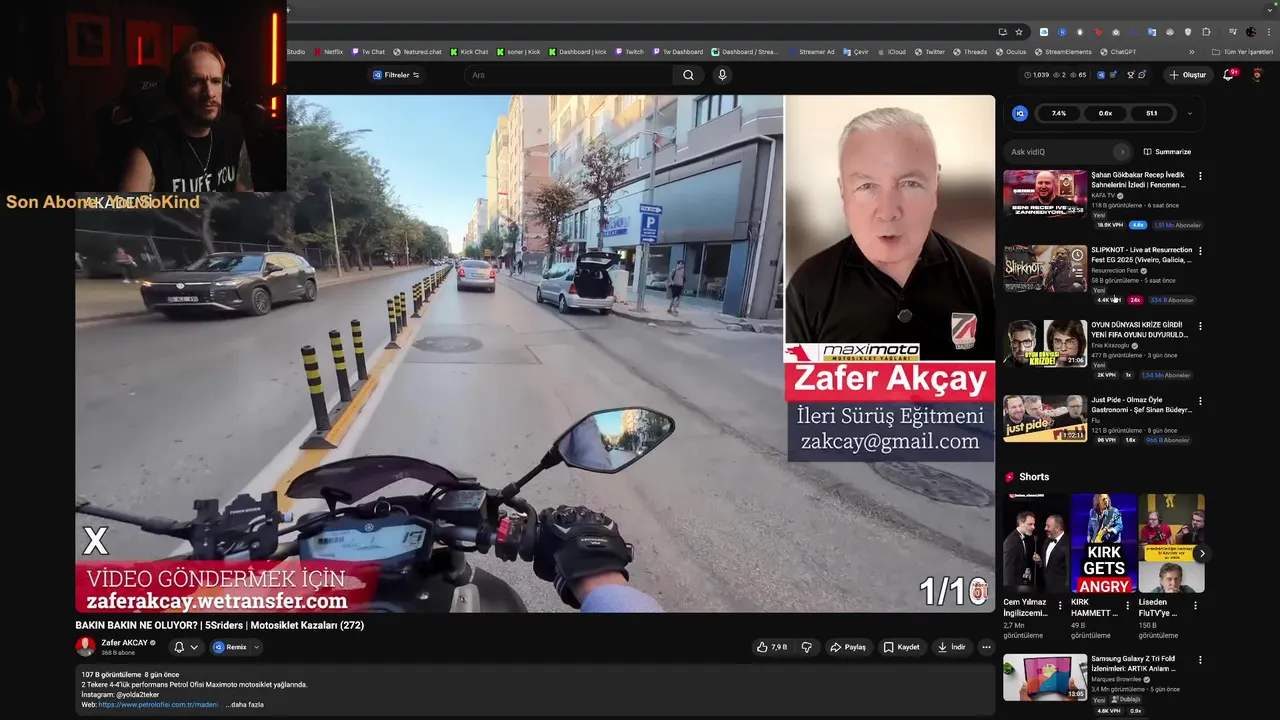
Task: Open the Kafa TV channel name
Action: [x=1102, y=195]
